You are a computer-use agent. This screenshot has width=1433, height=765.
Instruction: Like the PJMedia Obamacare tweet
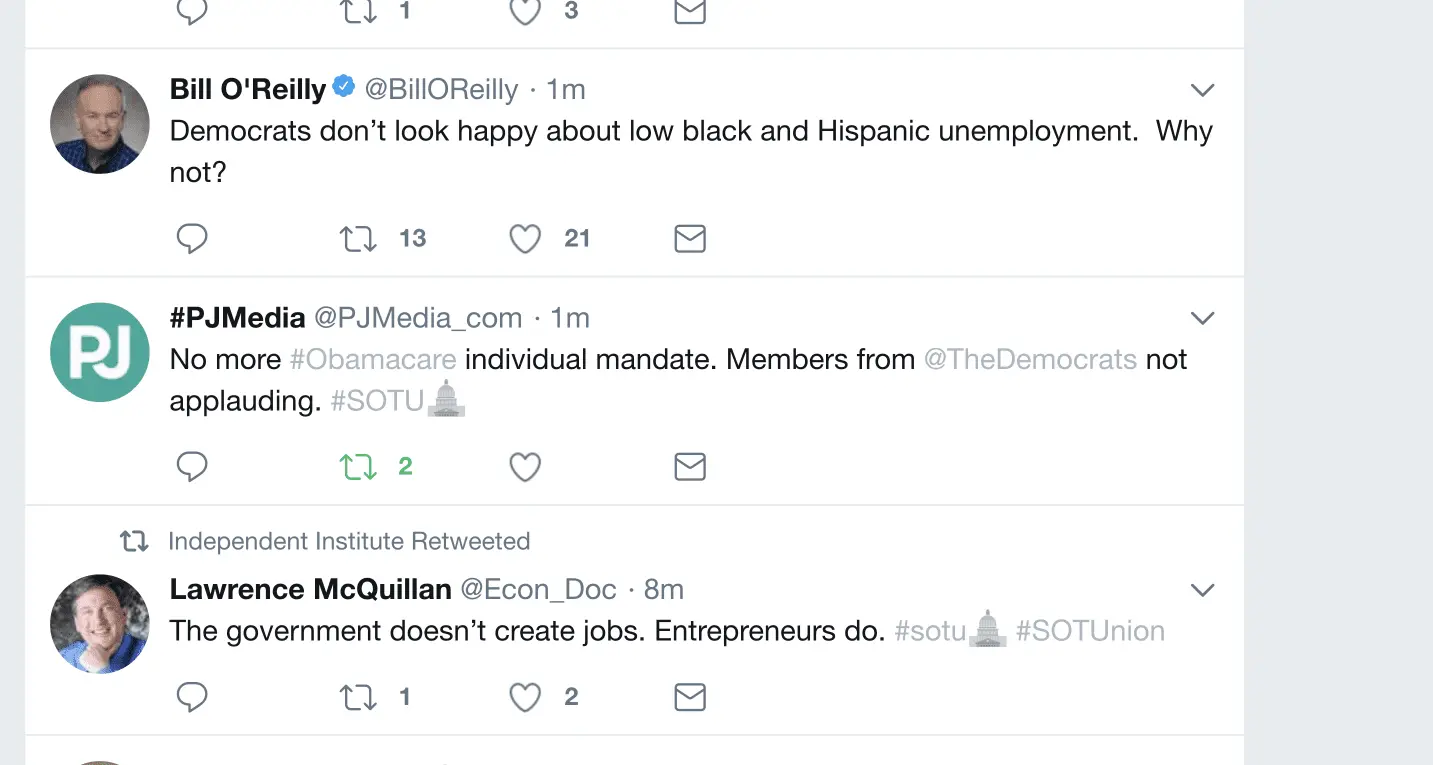[525, 466]
